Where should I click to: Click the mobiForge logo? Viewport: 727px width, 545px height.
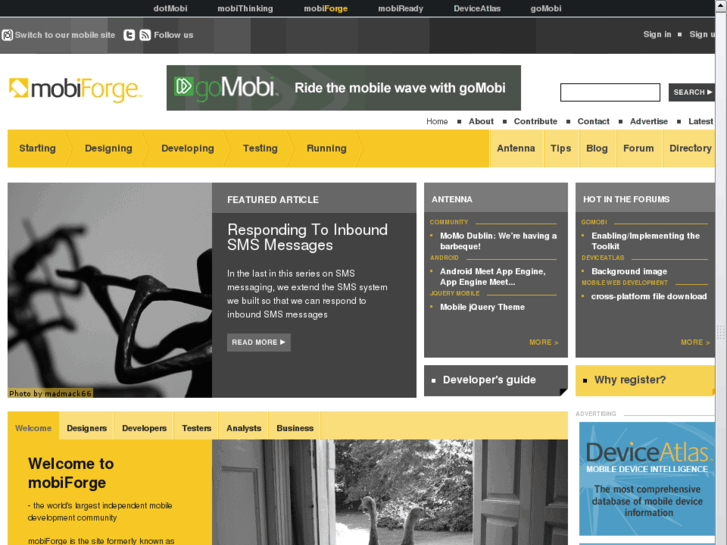(76, 89)
